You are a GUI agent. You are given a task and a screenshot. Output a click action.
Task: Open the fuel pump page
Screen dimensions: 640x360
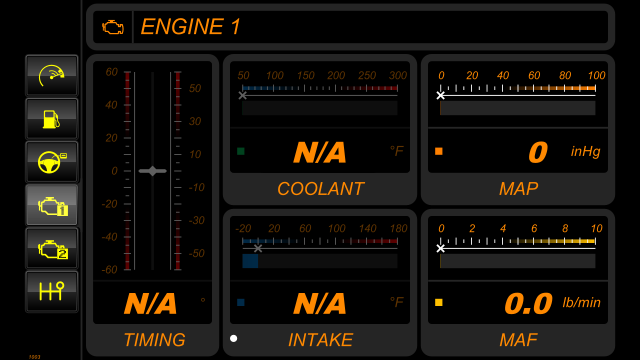(51, 119)
